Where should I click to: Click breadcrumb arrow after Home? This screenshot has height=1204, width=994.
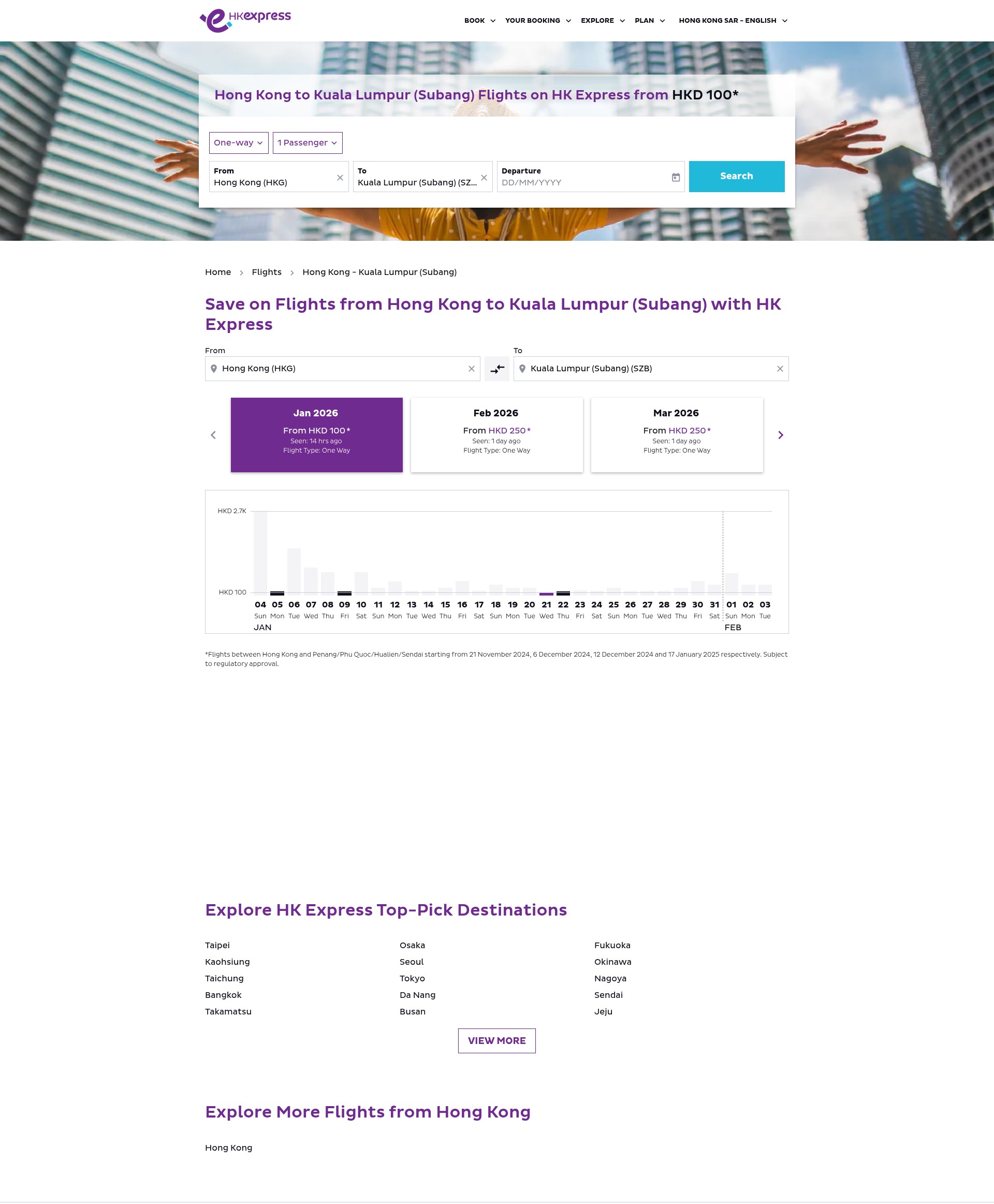coord(242,272)
